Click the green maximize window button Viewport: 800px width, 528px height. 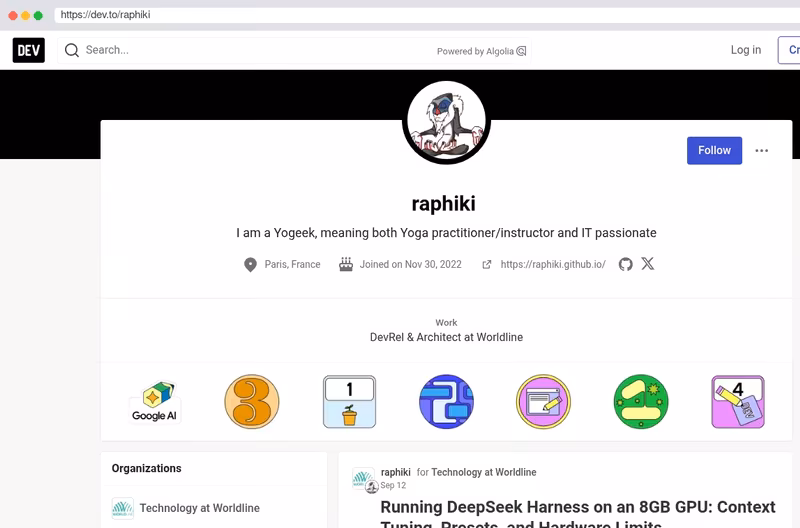[38, 15]
